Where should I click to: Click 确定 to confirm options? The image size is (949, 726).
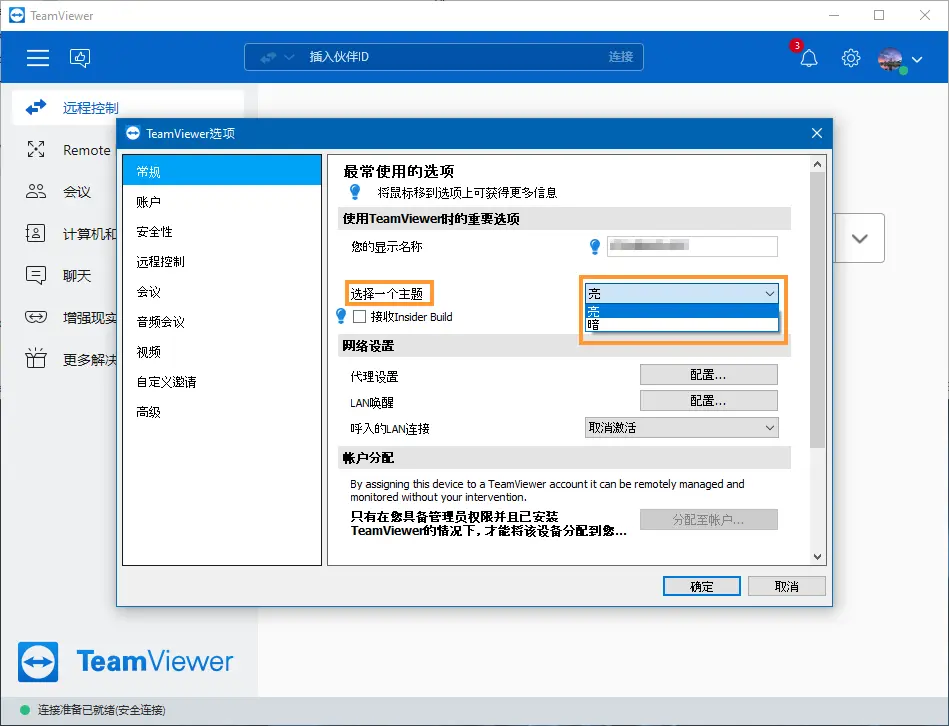701,586
